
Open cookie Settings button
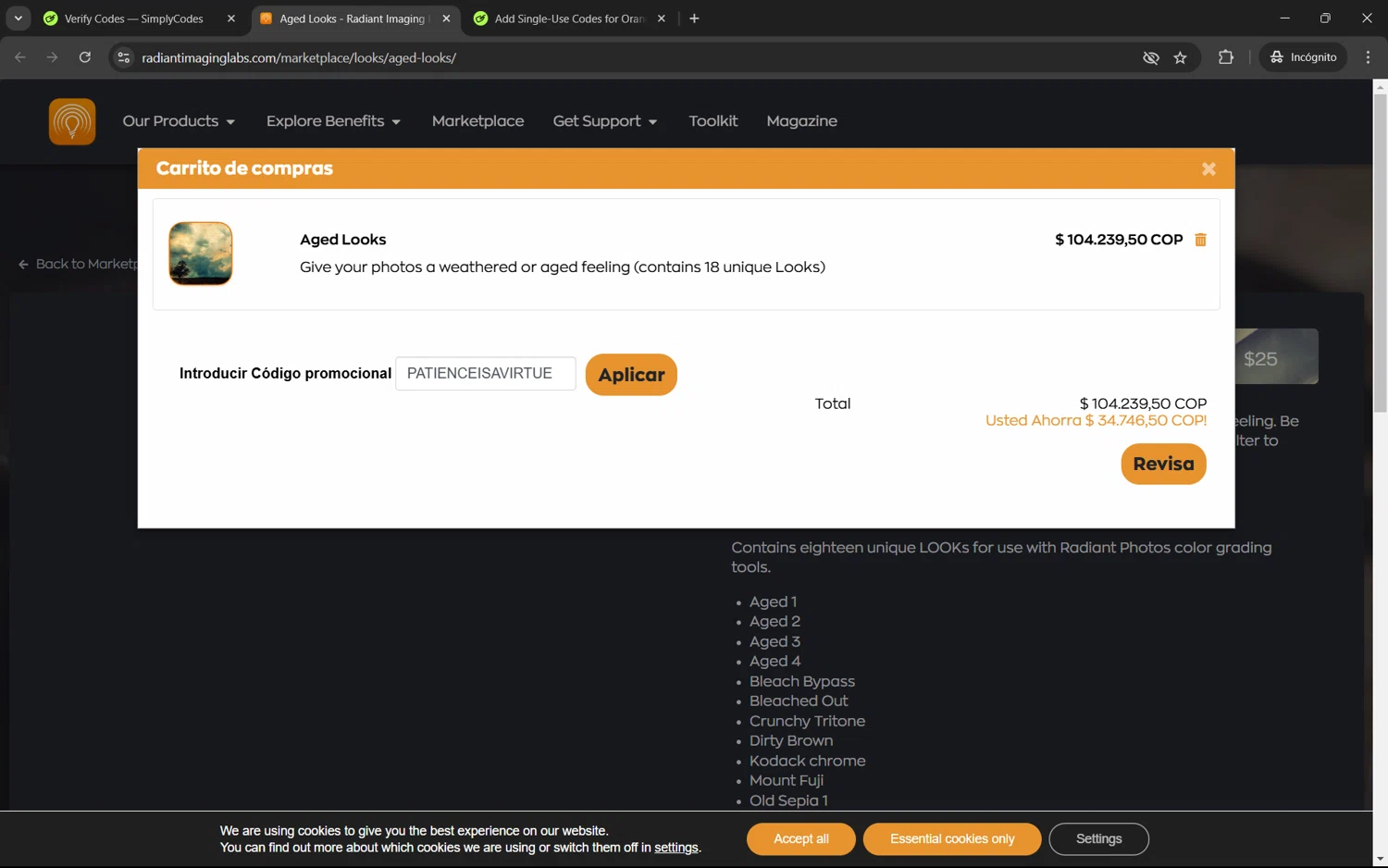click(1098, 839)
